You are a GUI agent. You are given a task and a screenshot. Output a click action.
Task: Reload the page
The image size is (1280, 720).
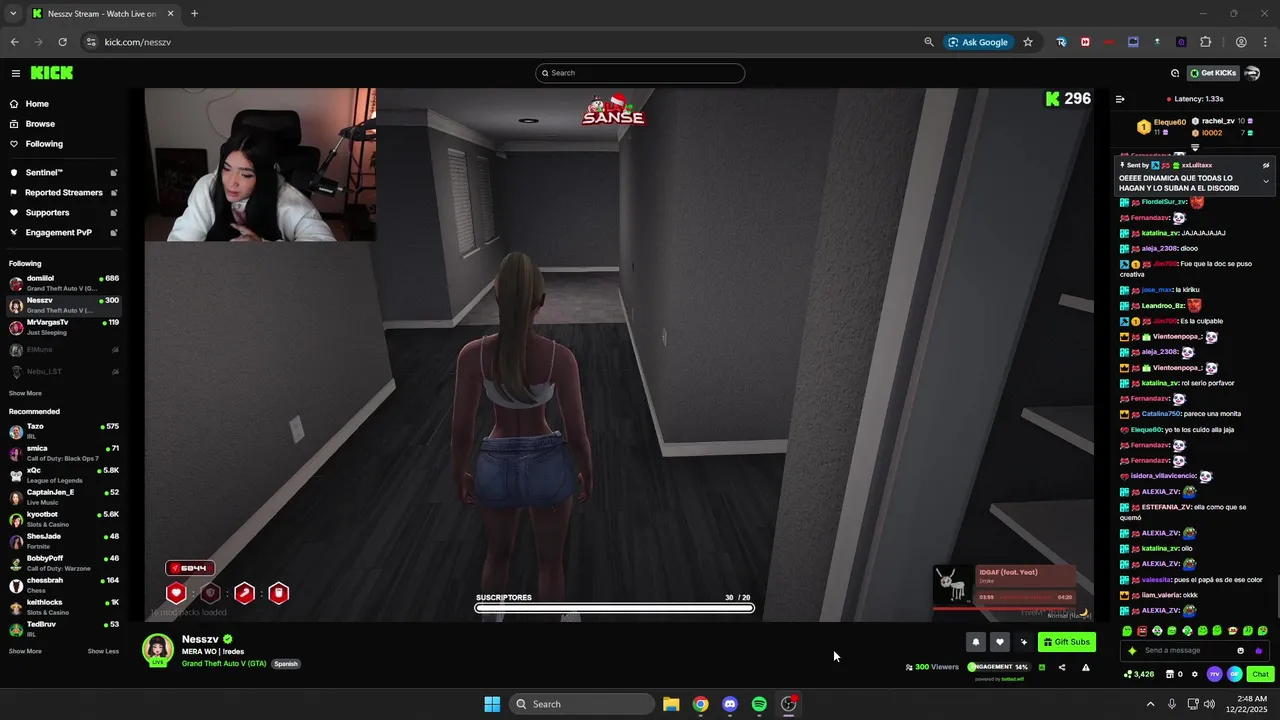click(x=62, y=42)
